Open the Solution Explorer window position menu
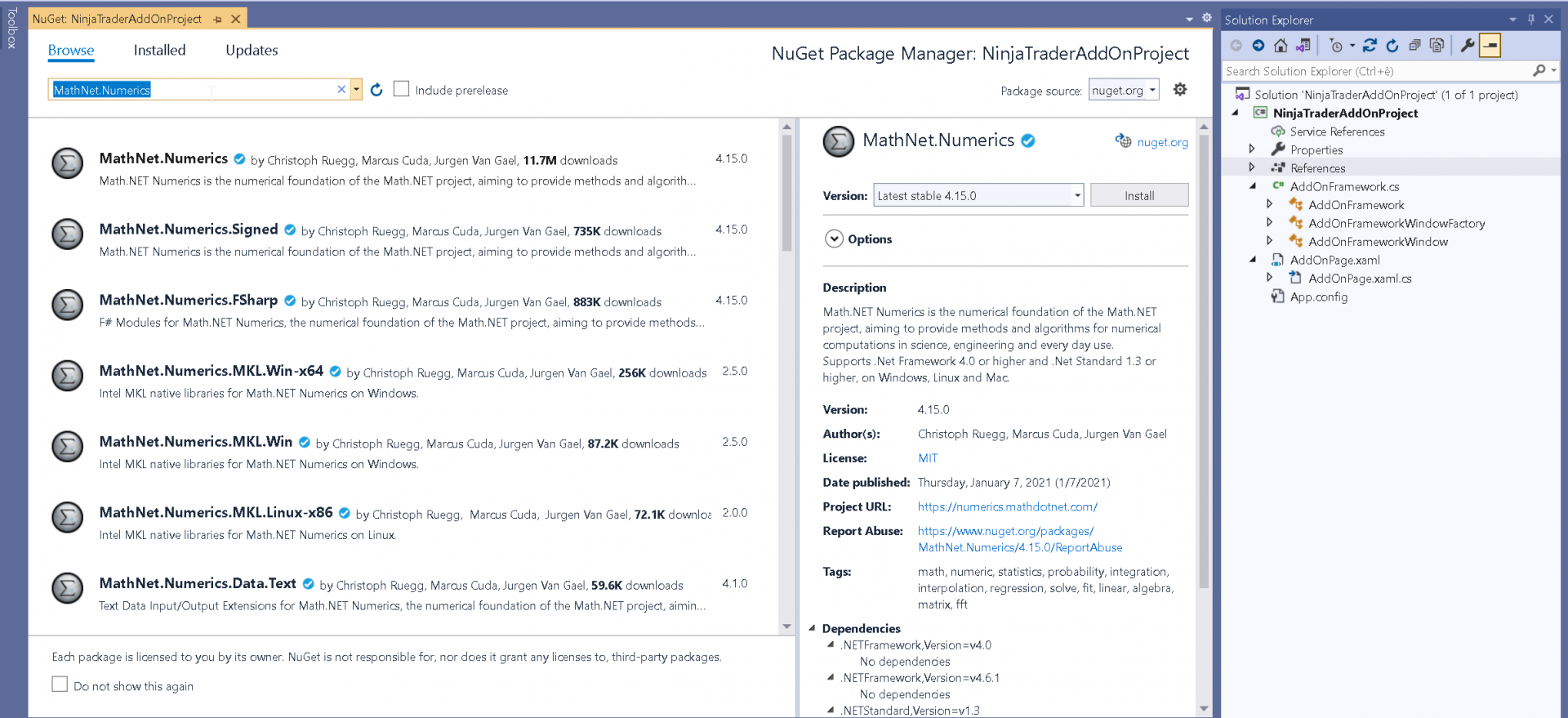Viewport: 1568px width, 718px height. [x=1512, y=20]
